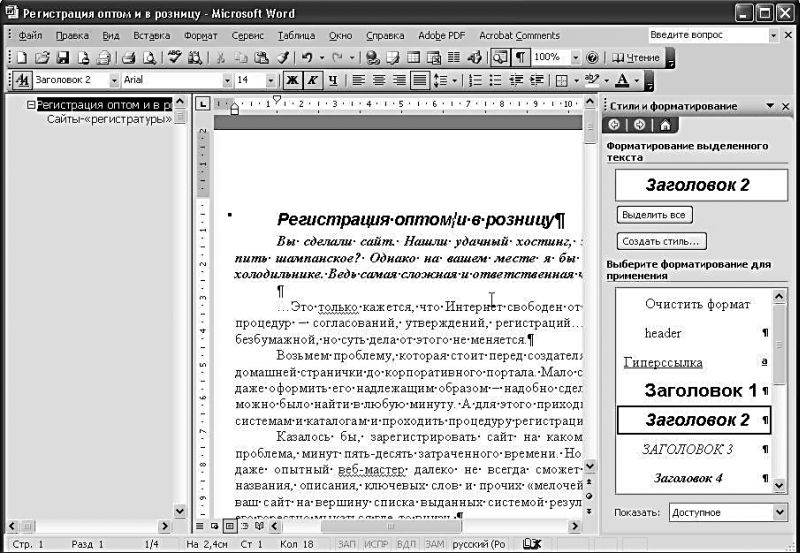The image size is (800, 553).
Task: Click the Undo arrow icon
Action: tap(307, 58)
